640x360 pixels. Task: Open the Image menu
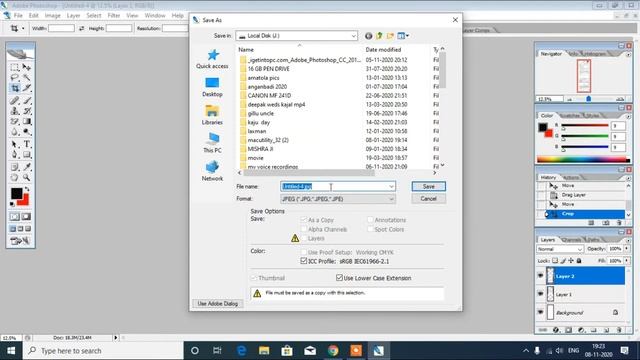click(x=52, y=16)
